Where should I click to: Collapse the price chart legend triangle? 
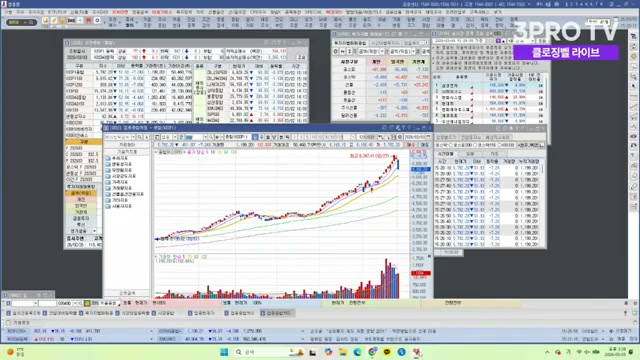156,152
